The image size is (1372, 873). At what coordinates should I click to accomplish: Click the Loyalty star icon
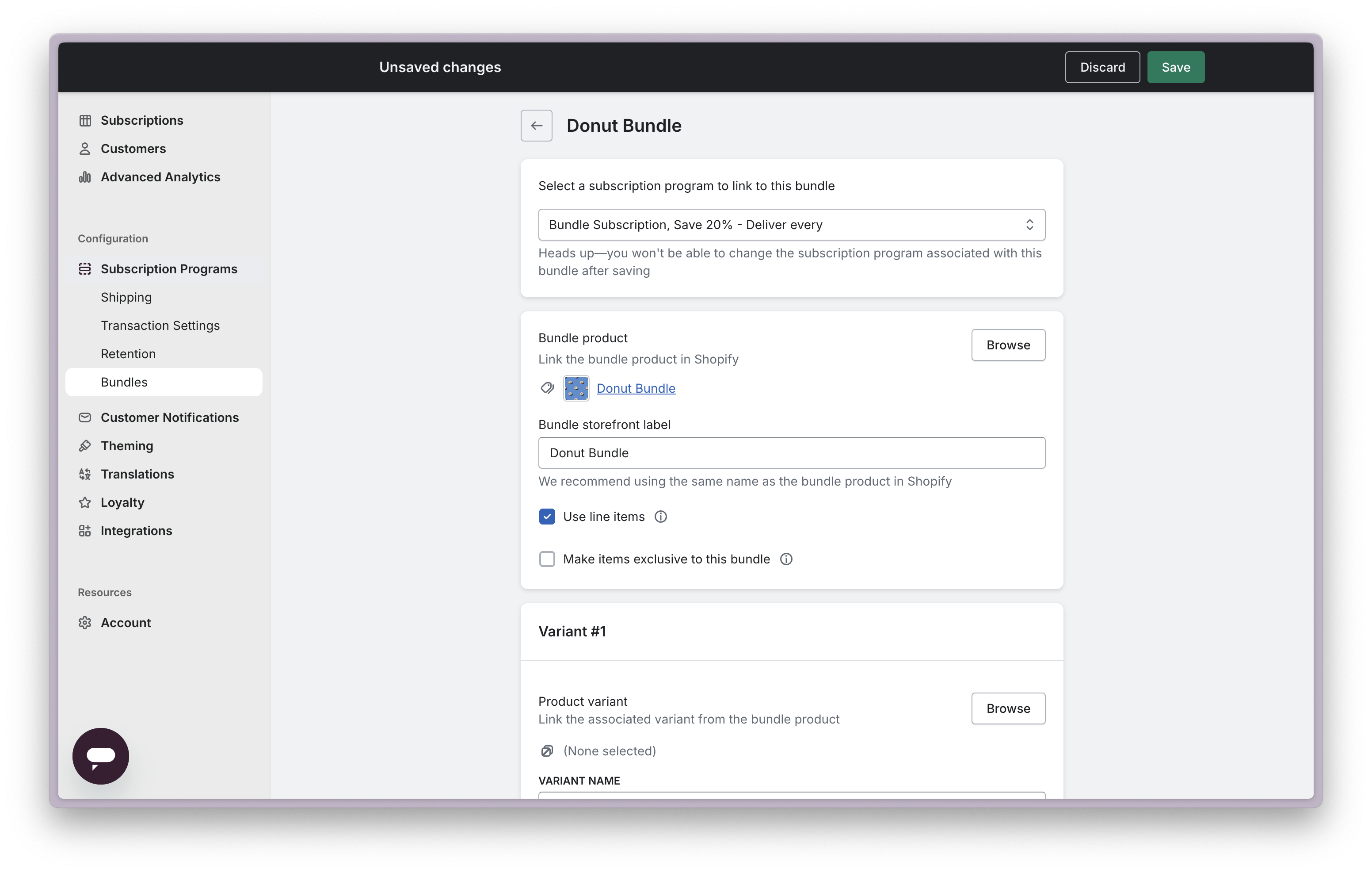(x=85, y=502)
